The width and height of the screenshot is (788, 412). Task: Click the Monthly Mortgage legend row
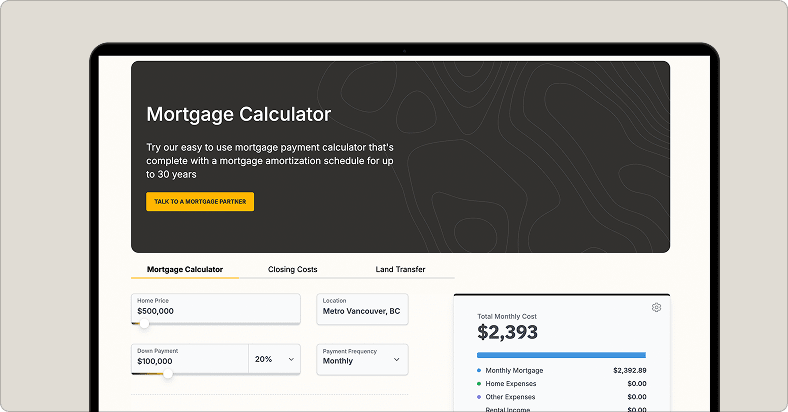pyautogui.click(x=561, y=370)
